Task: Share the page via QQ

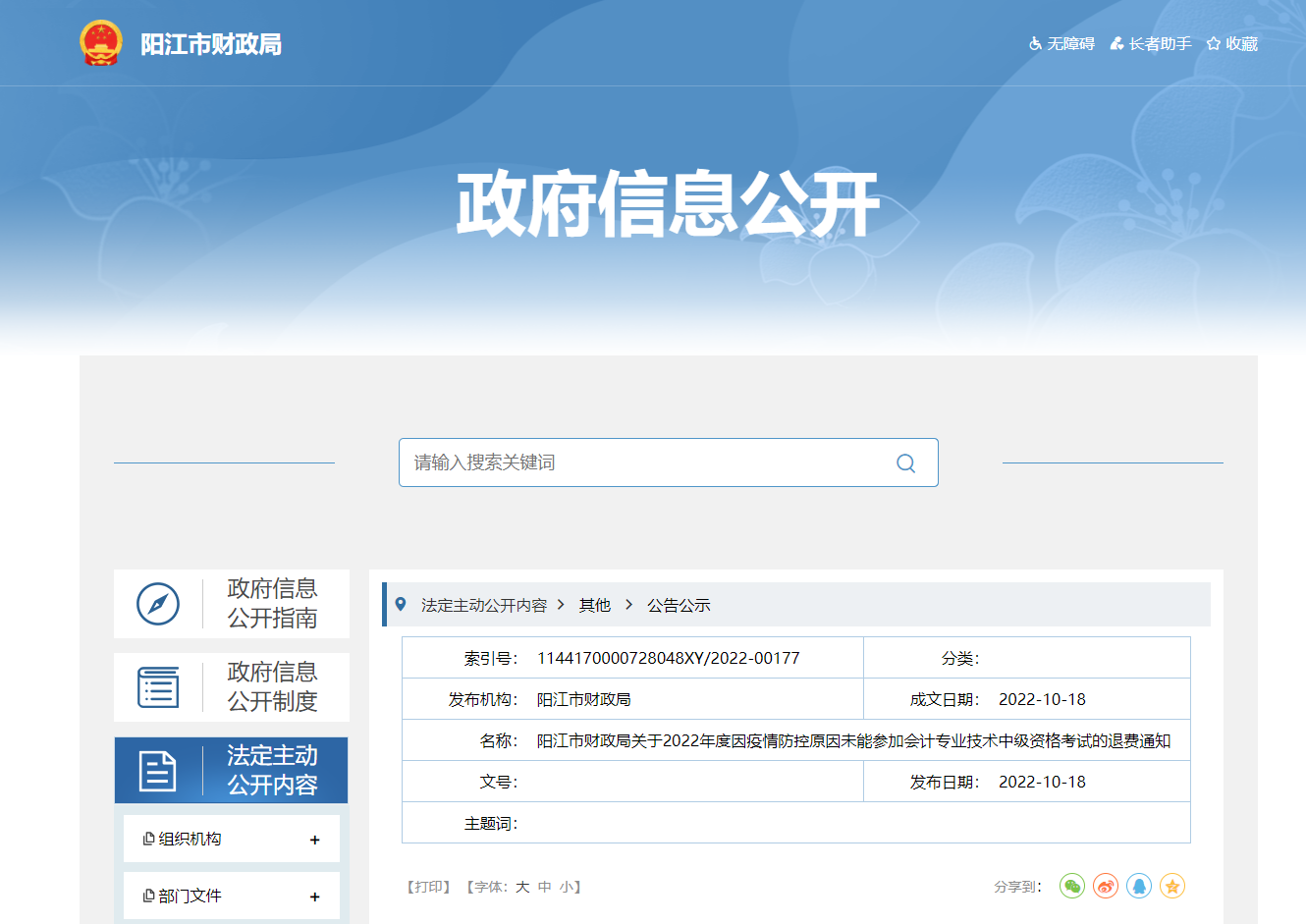Action: 1138,886
